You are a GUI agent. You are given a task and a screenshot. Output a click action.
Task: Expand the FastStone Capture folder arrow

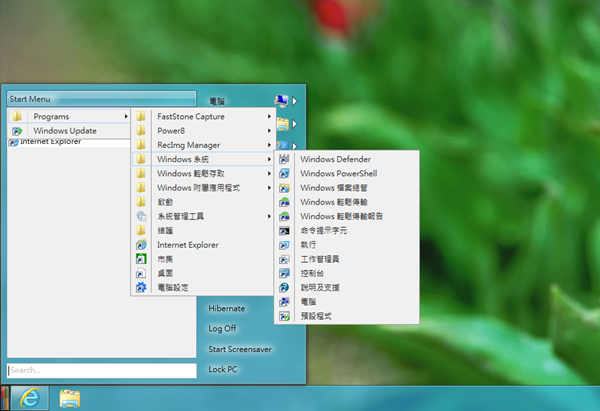tap(269, 116)
